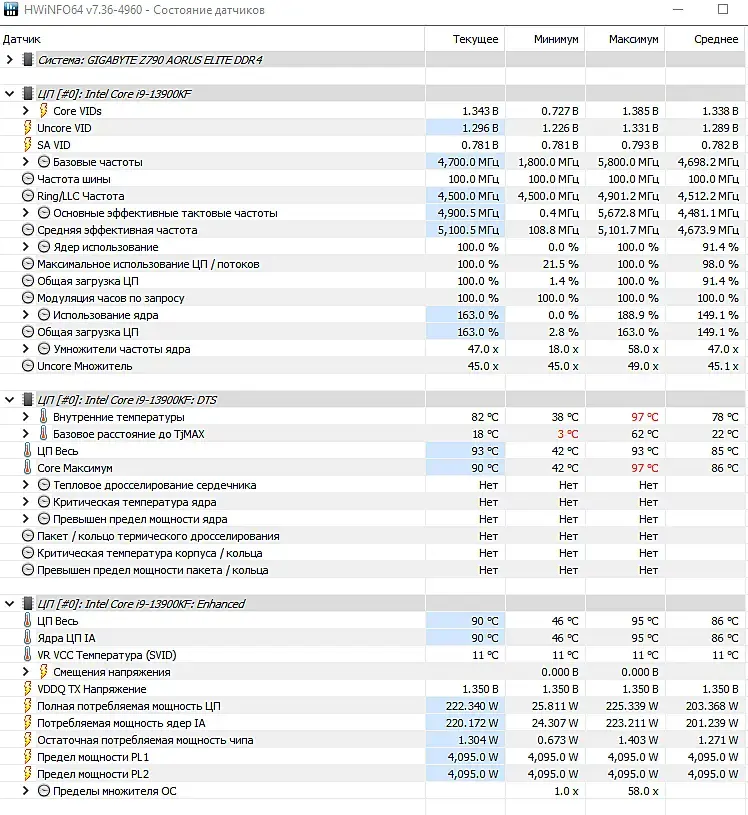Viewport: 748px width, 815px height.
Task: Click the Внутренние температуры thermometer icon
Action: click(44, 416)
